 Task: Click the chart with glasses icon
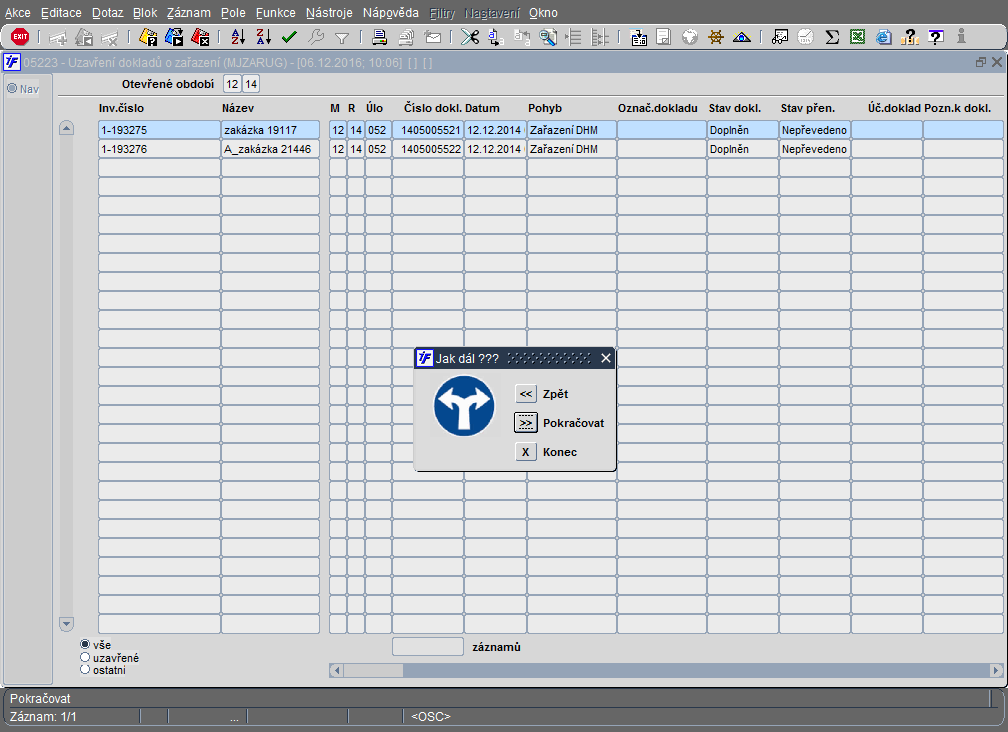(x=780, y=37)
